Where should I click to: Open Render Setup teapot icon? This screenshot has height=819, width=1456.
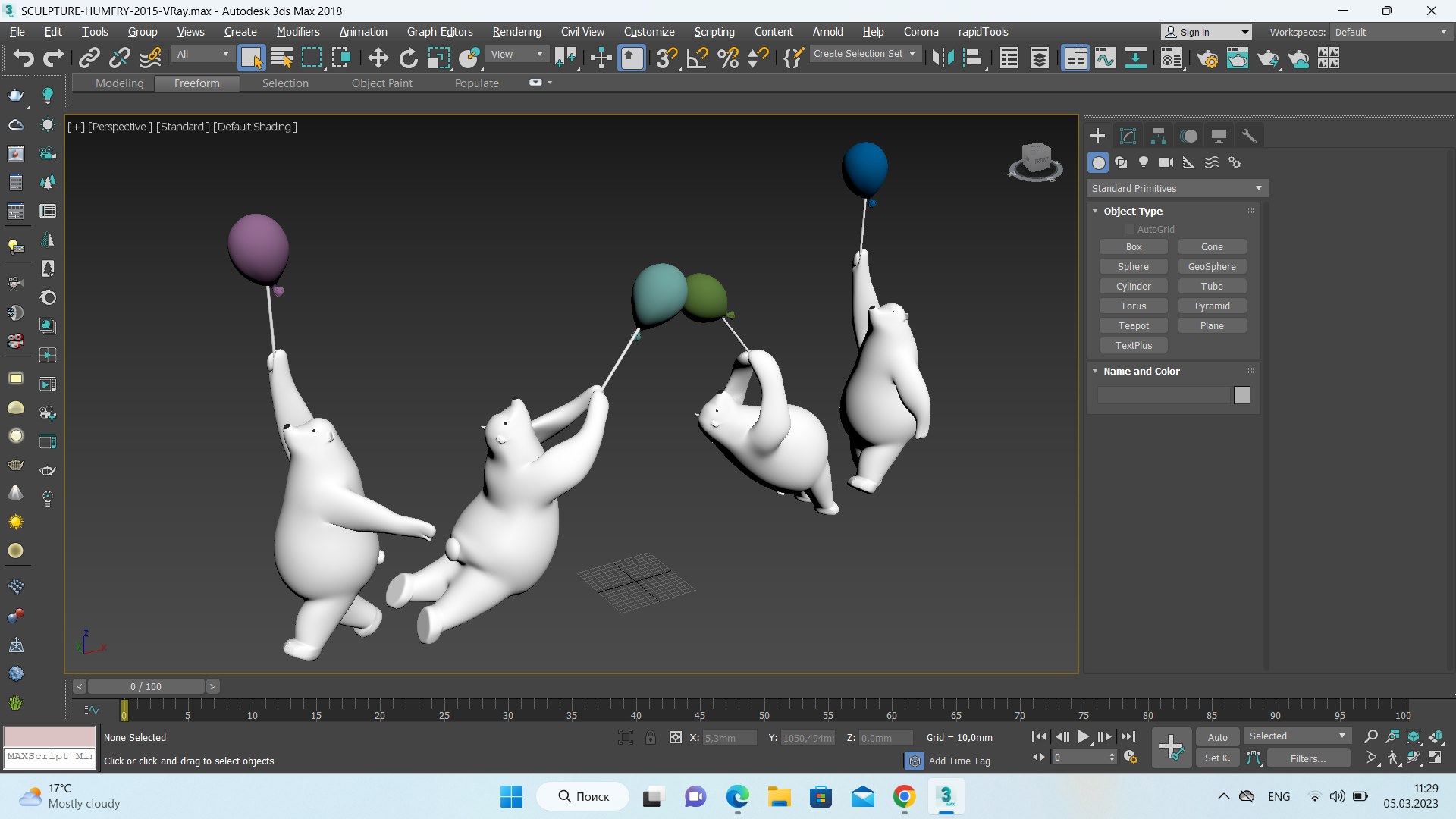coord(1207,58)
